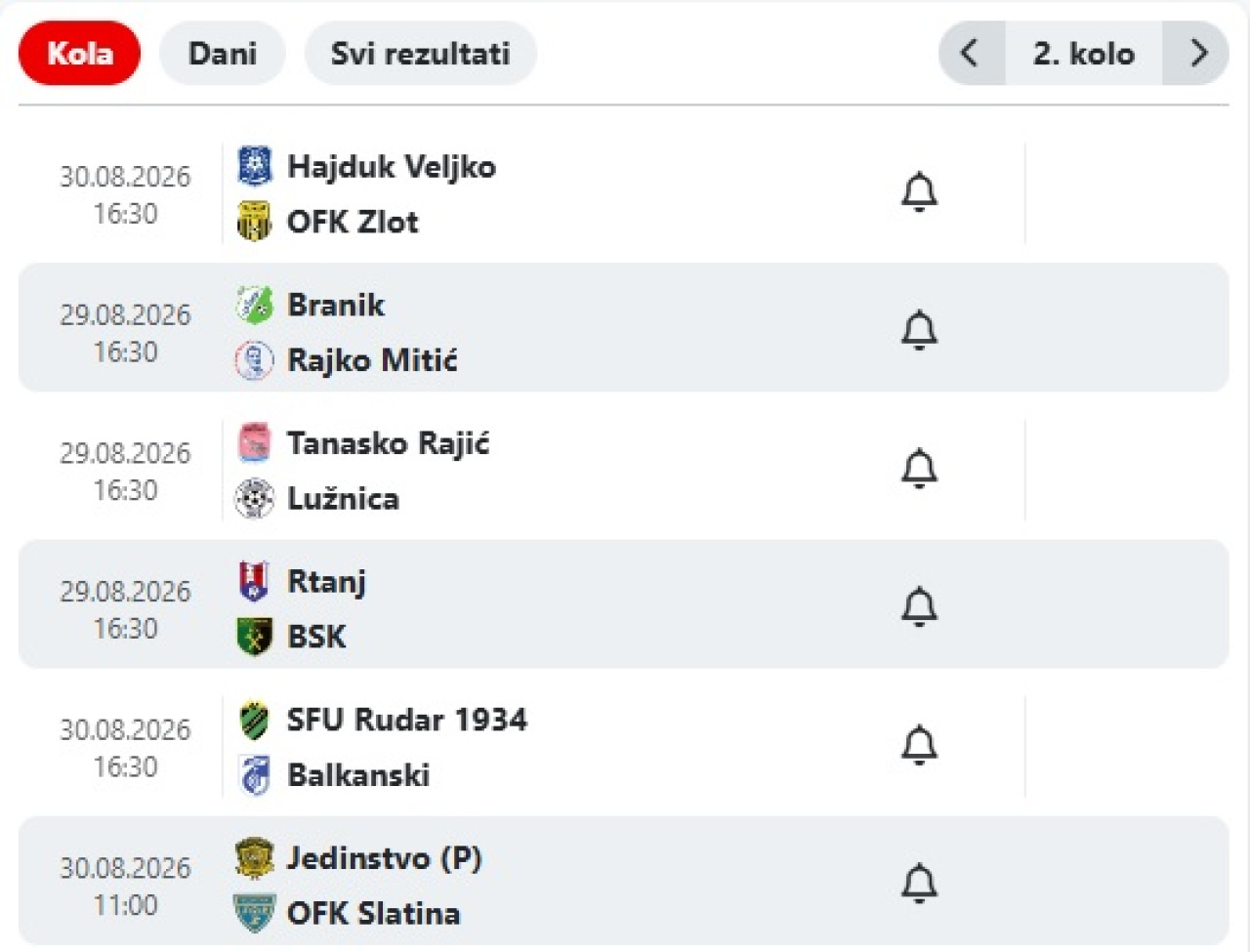Open the Balkanski team link

(358, 775)
